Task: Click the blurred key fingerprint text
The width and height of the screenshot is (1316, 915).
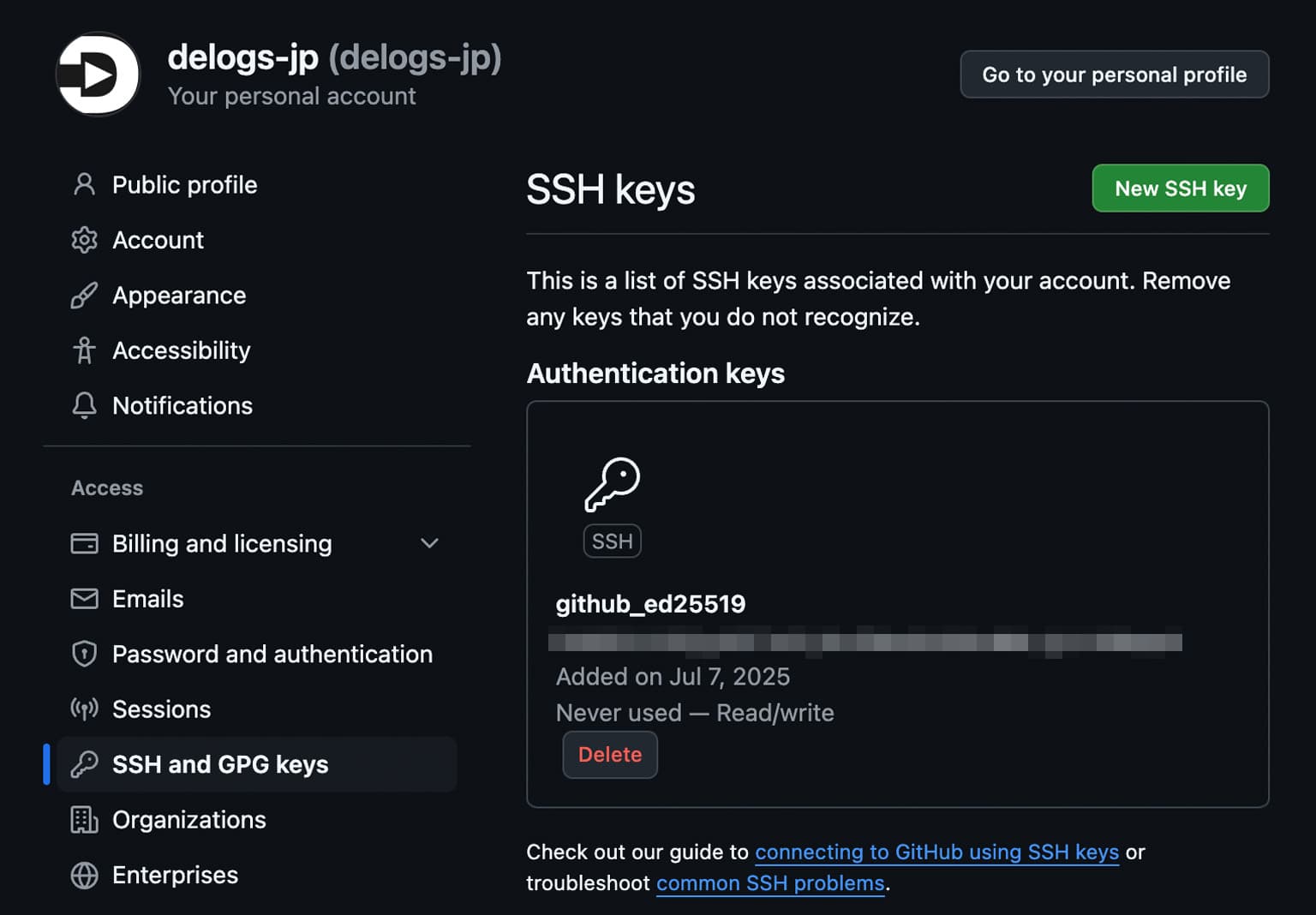Action: (865, 643)
